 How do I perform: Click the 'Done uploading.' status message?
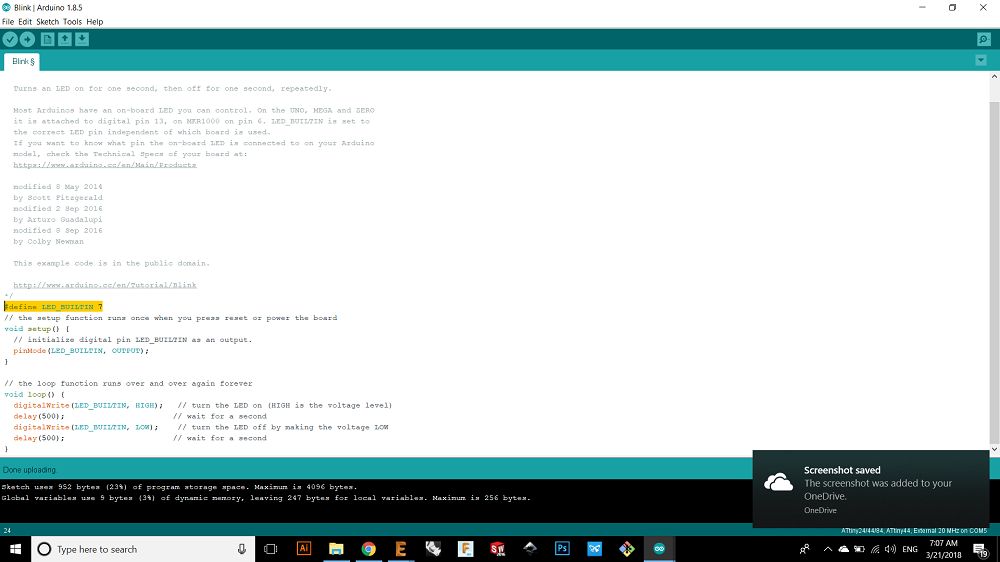[30, 470]
